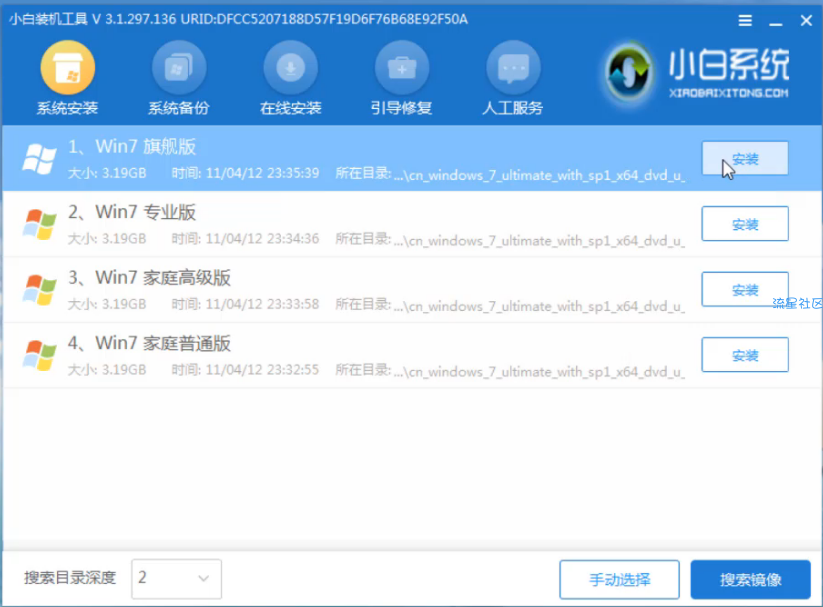Screen dimensions: 823x607
Task: Switch to the 人工服务 tab label
Action: point(513,108)
